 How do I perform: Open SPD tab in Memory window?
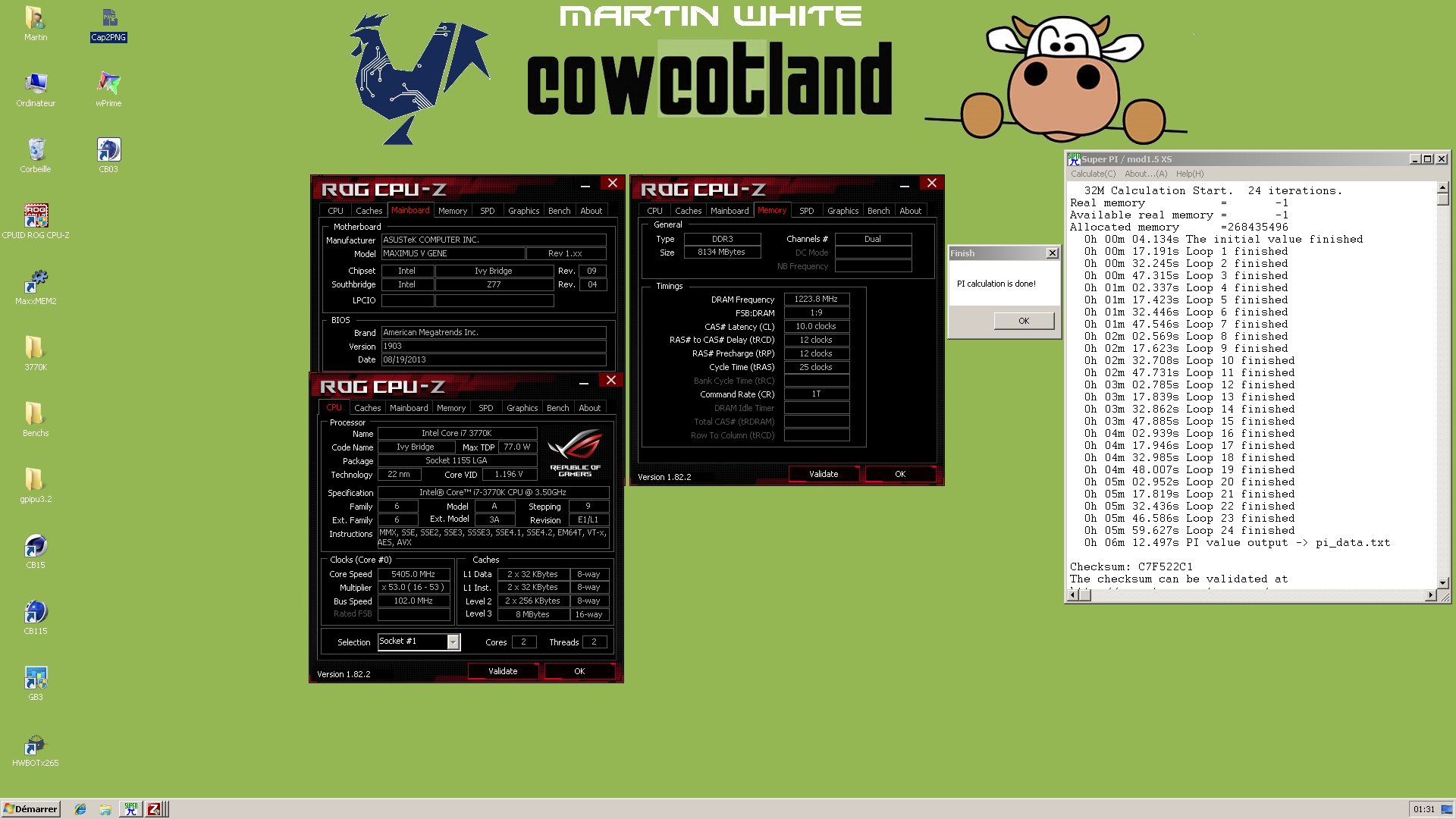coord(807,211)
